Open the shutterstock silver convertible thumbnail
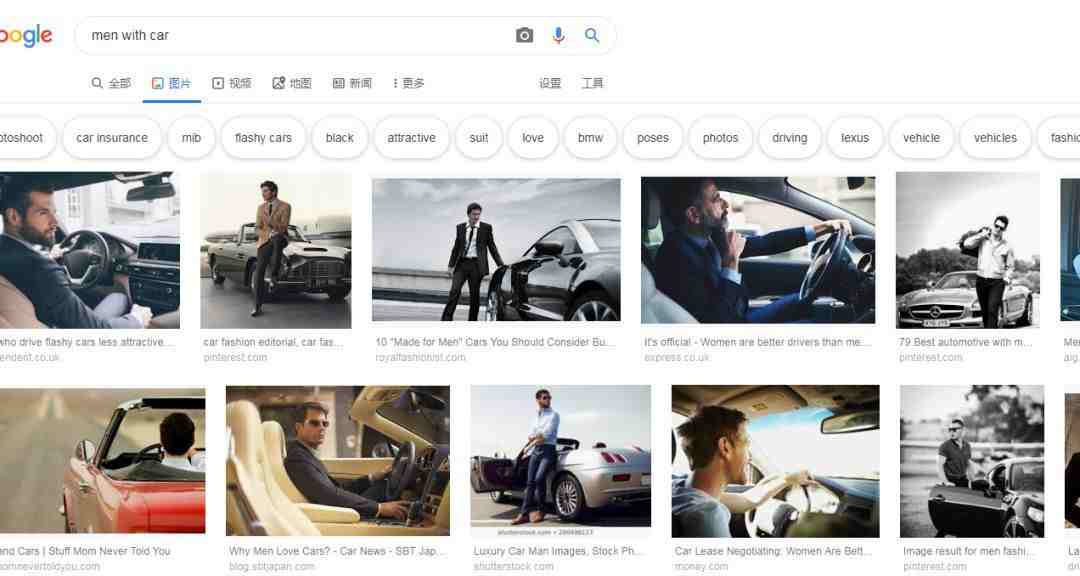The width and height of the screenshot is (1080, 576). click(x=560, y=461)
